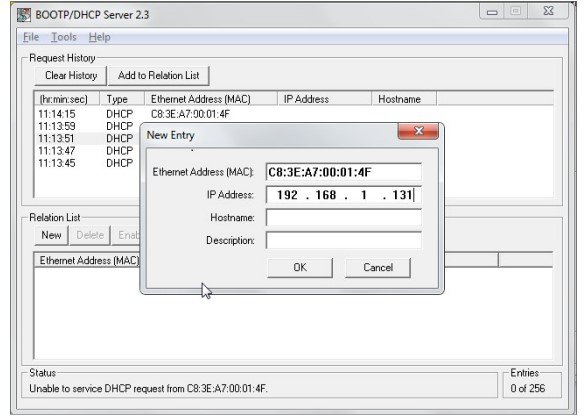Click the 168 octet in IP Address
Screen dimensions: 586x419
tap(326, 195)
